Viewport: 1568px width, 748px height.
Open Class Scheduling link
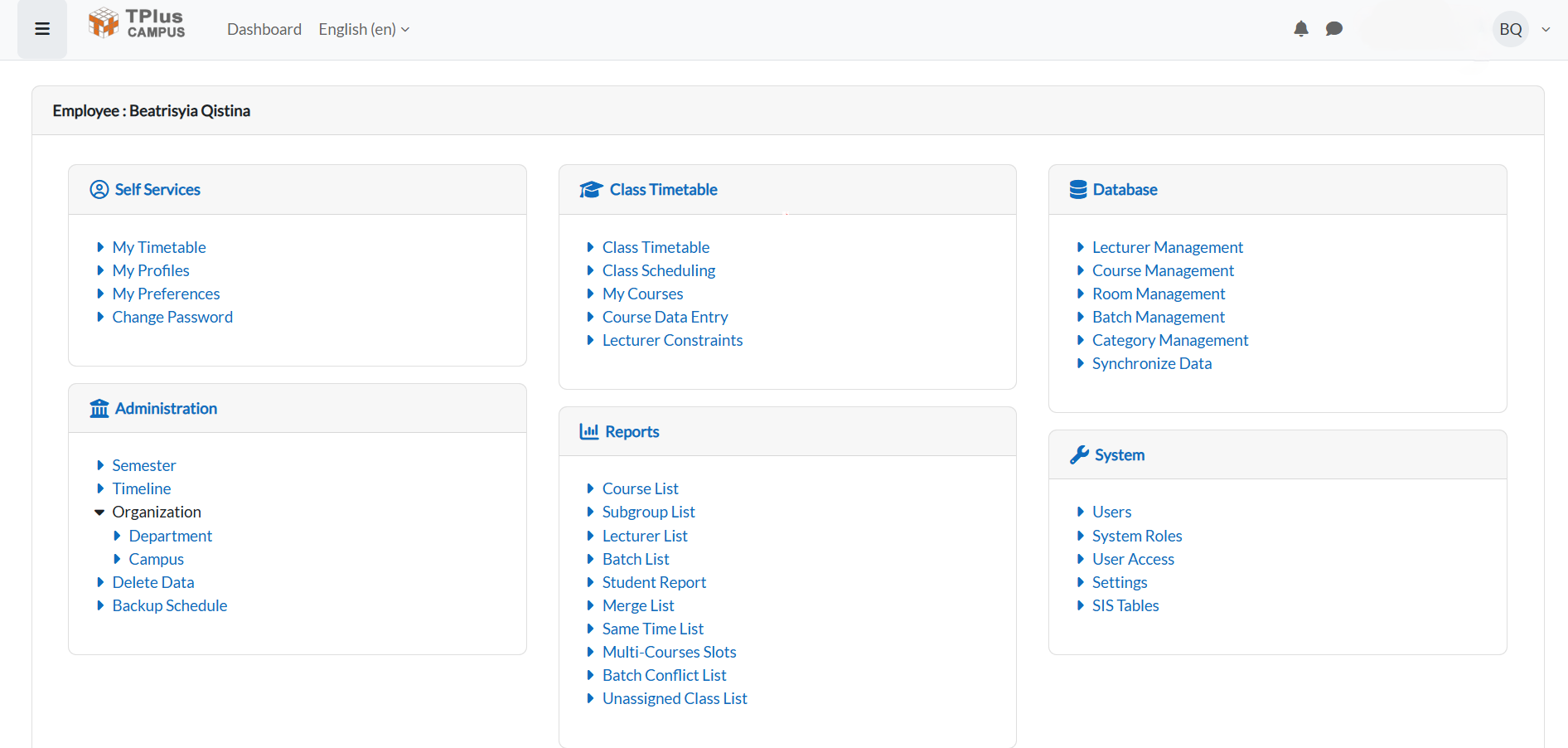coord(658,271)
